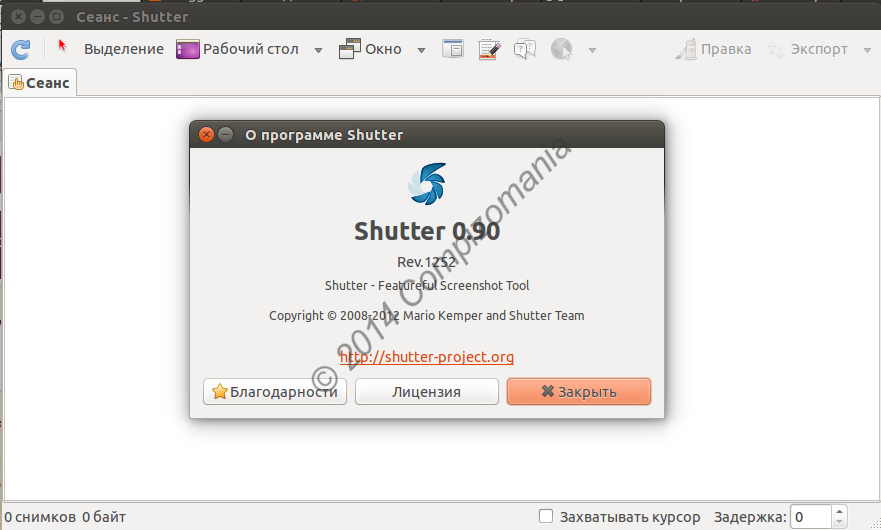Open the Благодарности credits button
This screenshot has height=530, width=881.
pyautogui.click(x=275, y=391)
